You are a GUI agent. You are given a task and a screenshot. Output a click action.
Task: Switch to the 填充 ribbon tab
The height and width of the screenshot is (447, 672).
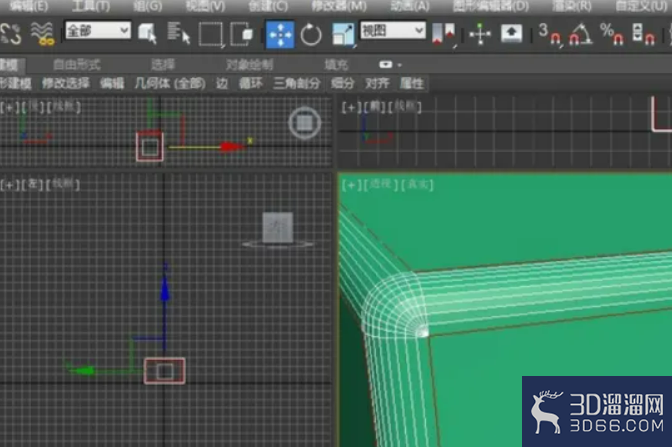pos(336,65)
